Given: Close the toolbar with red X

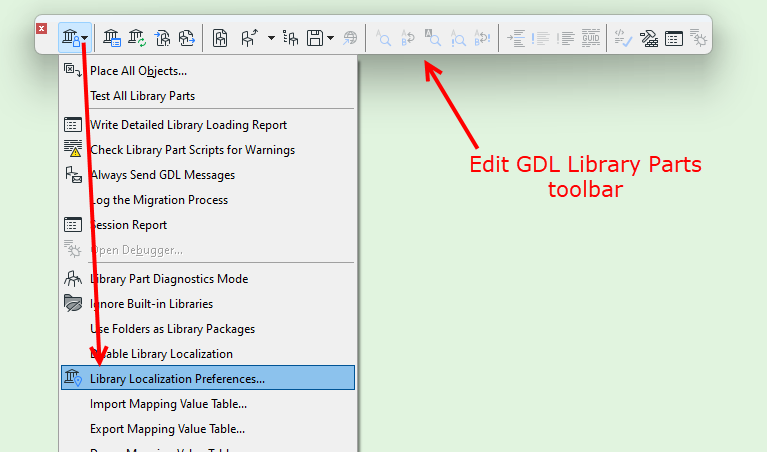Looking at the screenshot, I should coord(42,28).
